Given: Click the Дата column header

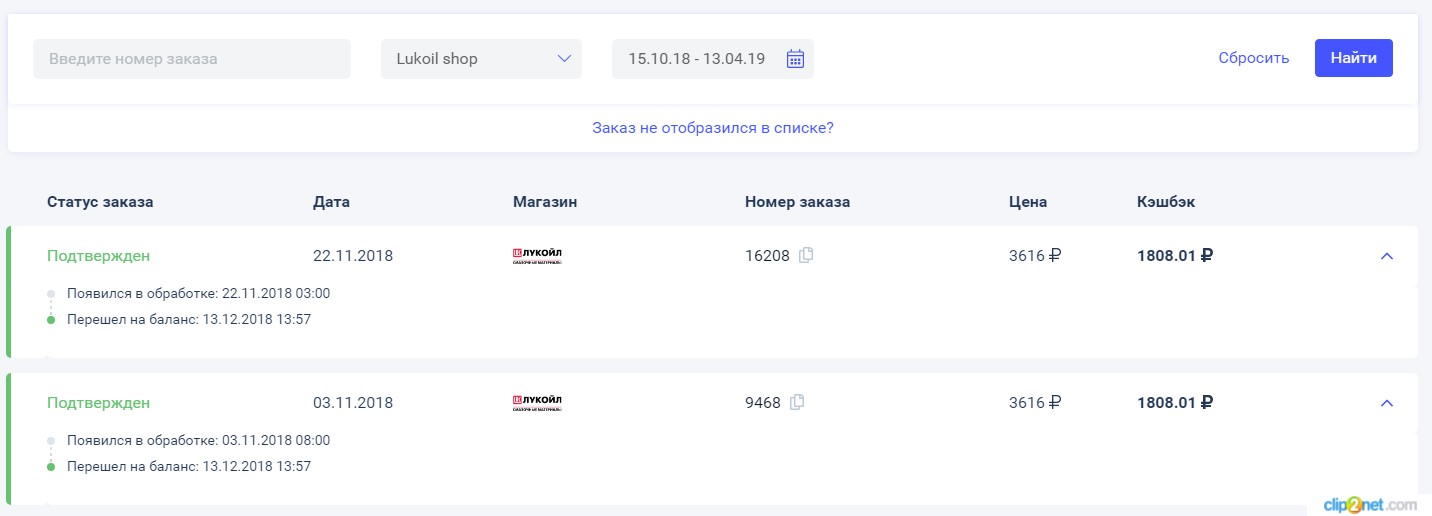Looking at the screenshot, I should [331, 202].
